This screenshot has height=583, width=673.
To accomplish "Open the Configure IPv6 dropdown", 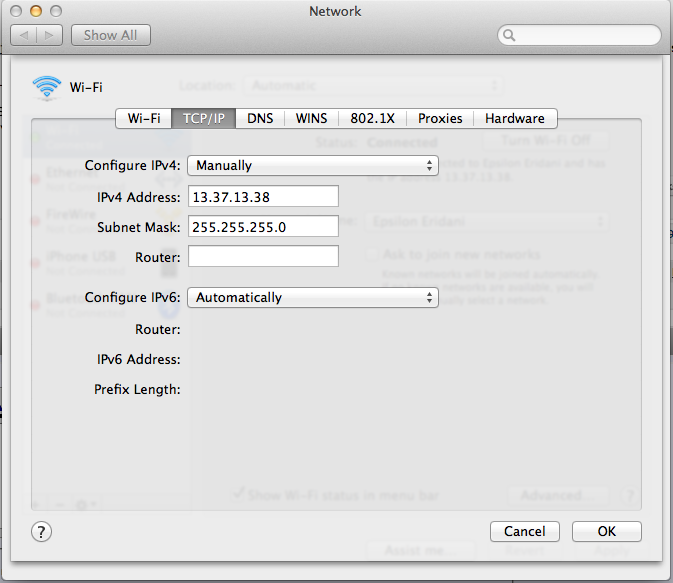I will (313, 297).
